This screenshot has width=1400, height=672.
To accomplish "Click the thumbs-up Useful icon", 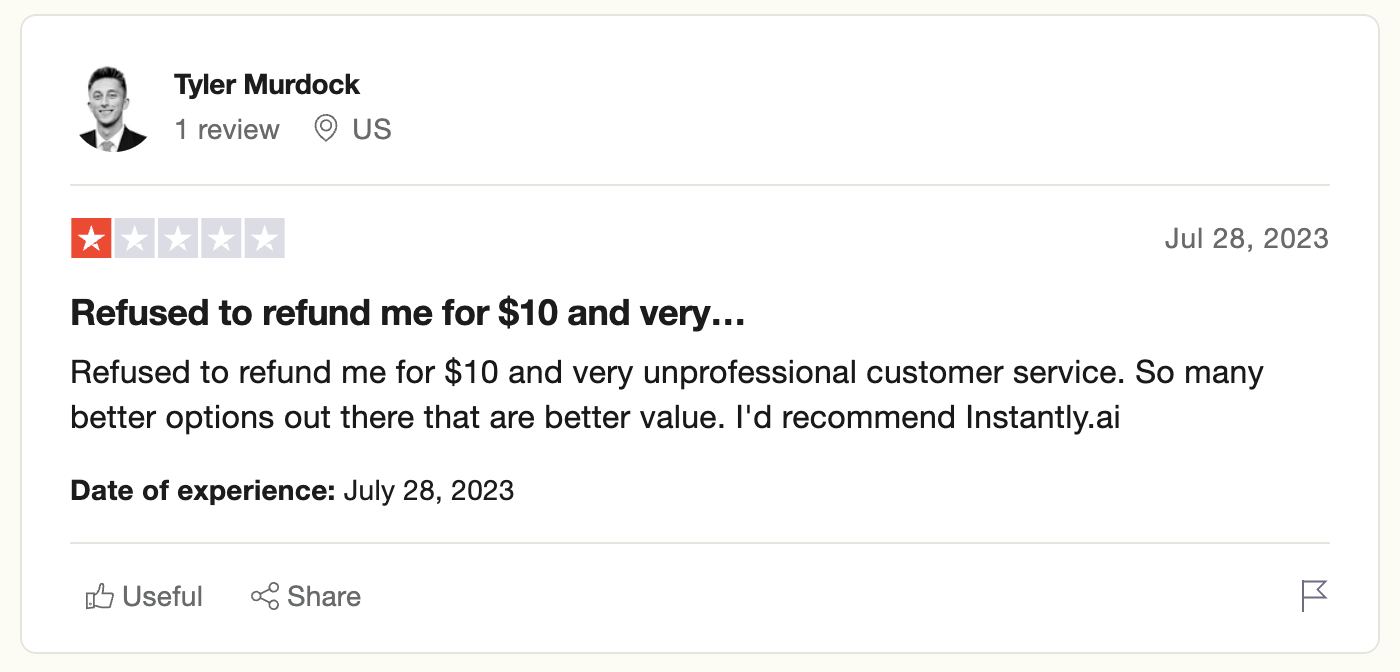I will click(99, 597).
